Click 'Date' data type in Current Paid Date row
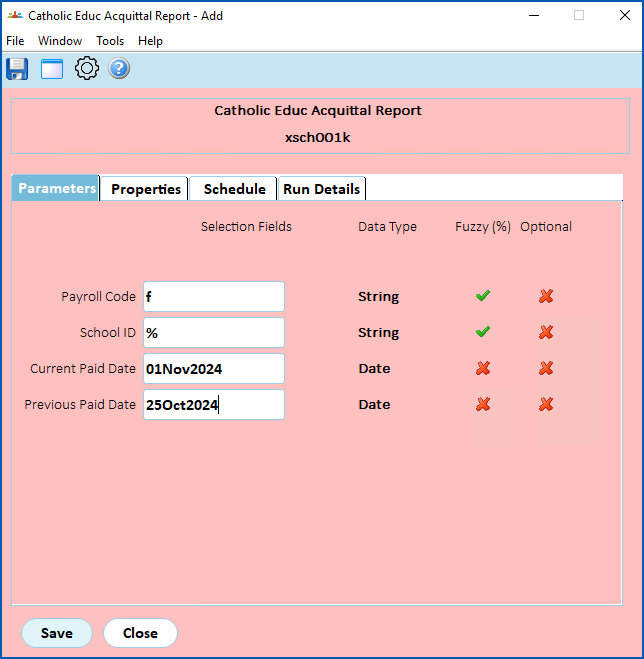This screenshot has width=644, height=659. tap(375, 369)
